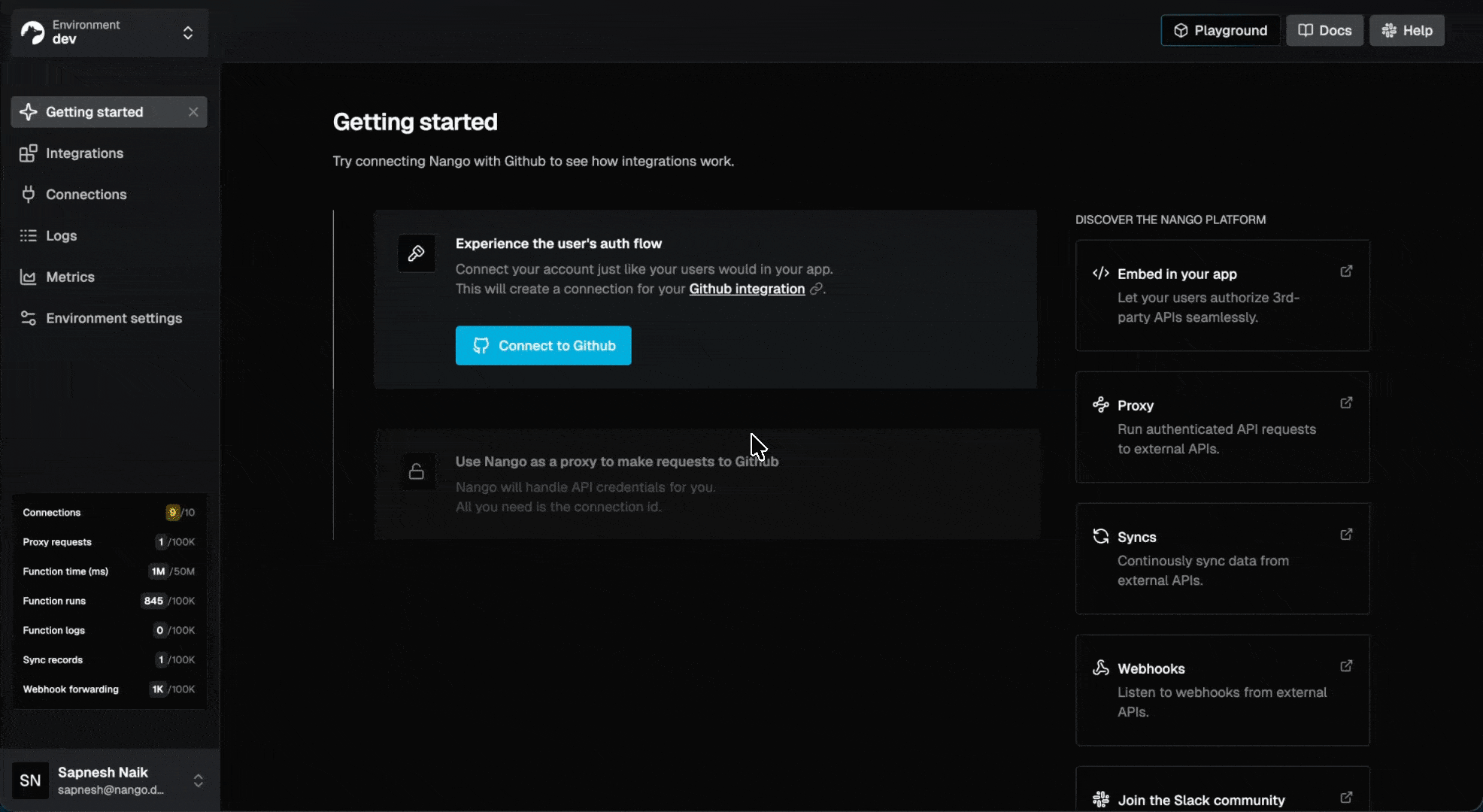This screenshot has height=812, width=1483.
Task: Click the Webhooks card
Action: click(x=1222, y=689)
